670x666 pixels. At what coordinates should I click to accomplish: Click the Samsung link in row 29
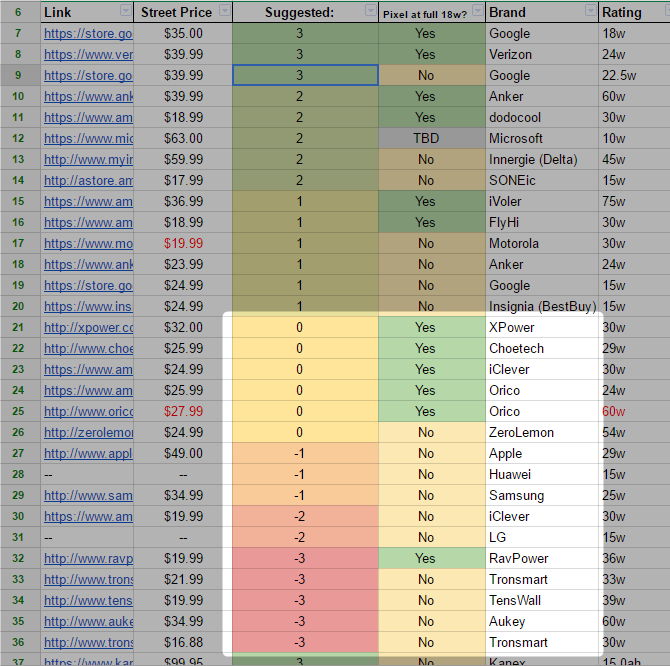point(88,495)
